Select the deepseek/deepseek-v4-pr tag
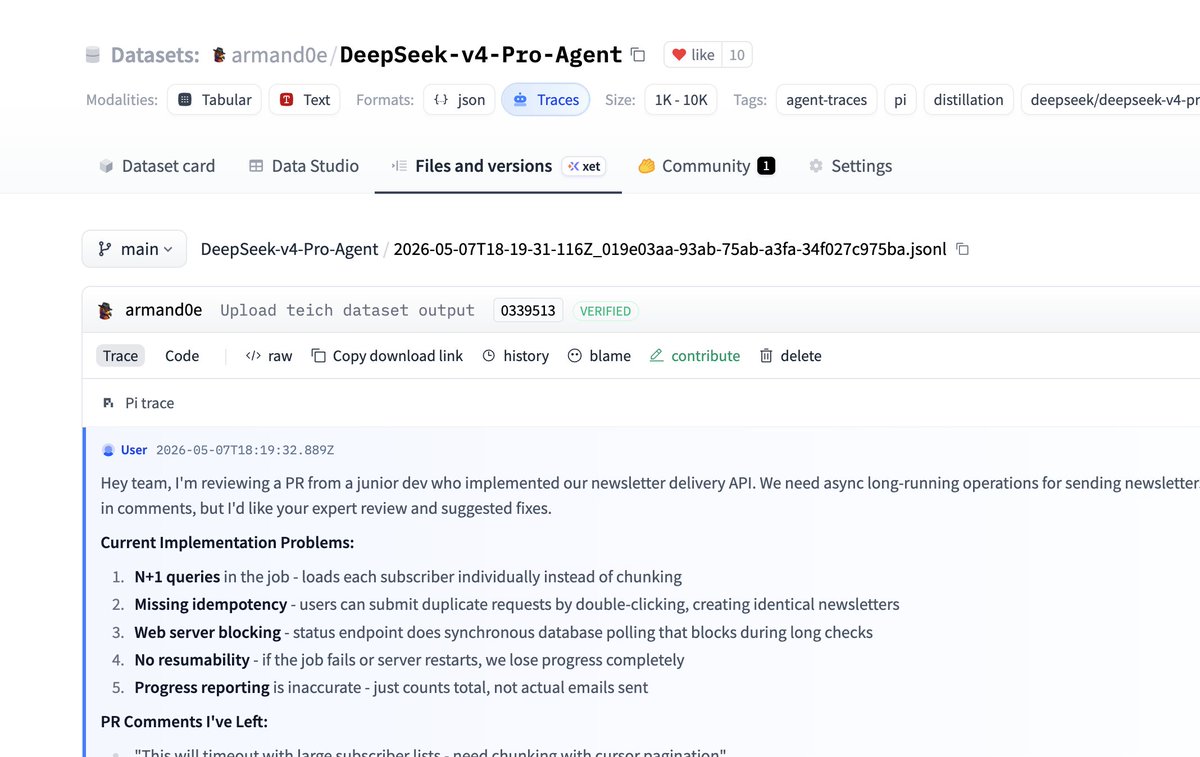The image size is (1200, 757). pyautogui.click(x=1110, y=100)
